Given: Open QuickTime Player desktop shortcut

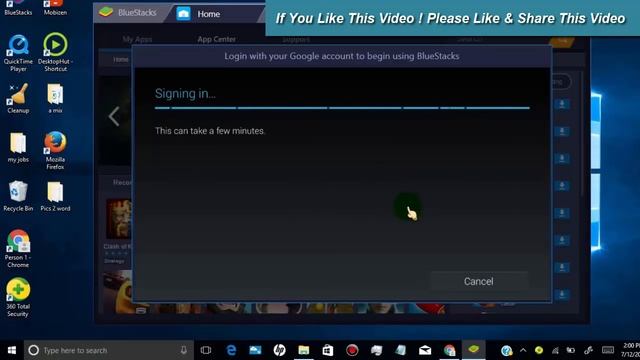Looking at the screenshot, I should pyautogui.click(x=18, y=53).
